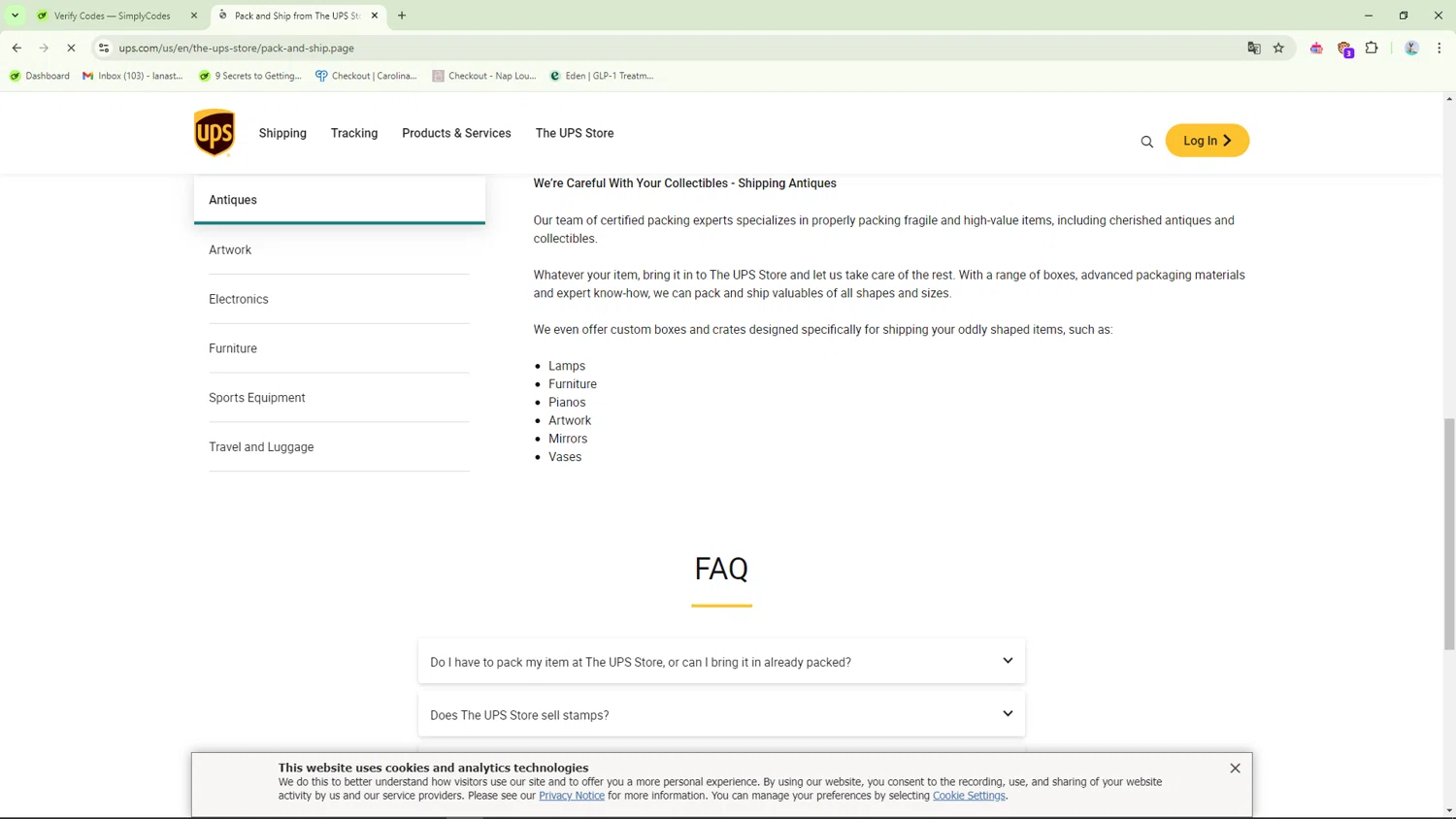Open the Tracking menu

[x=354, y=133]
